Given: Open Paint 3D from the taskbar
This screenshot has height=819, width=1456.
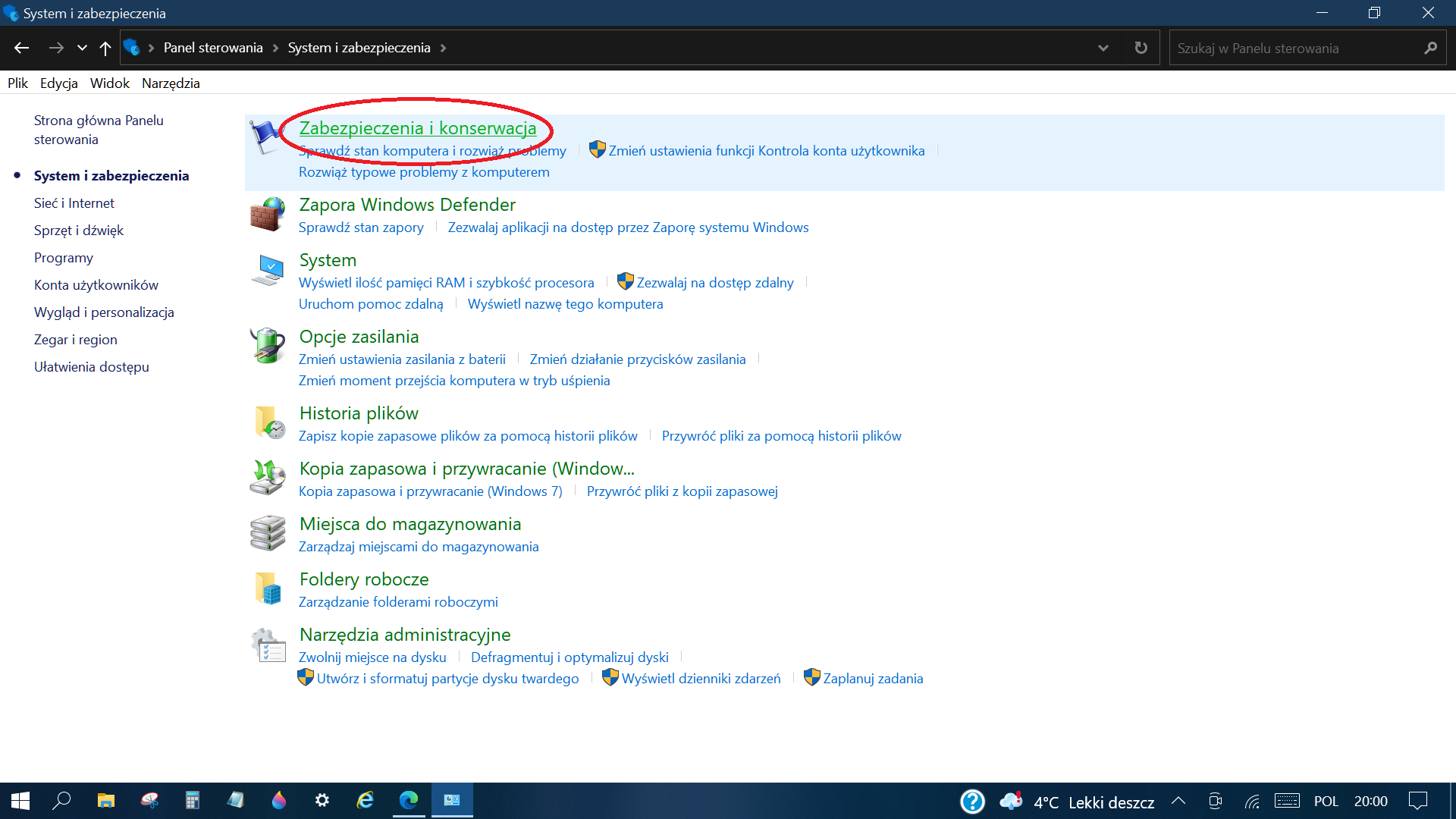Looking at the screenshot, I should [x=279, y=800].
